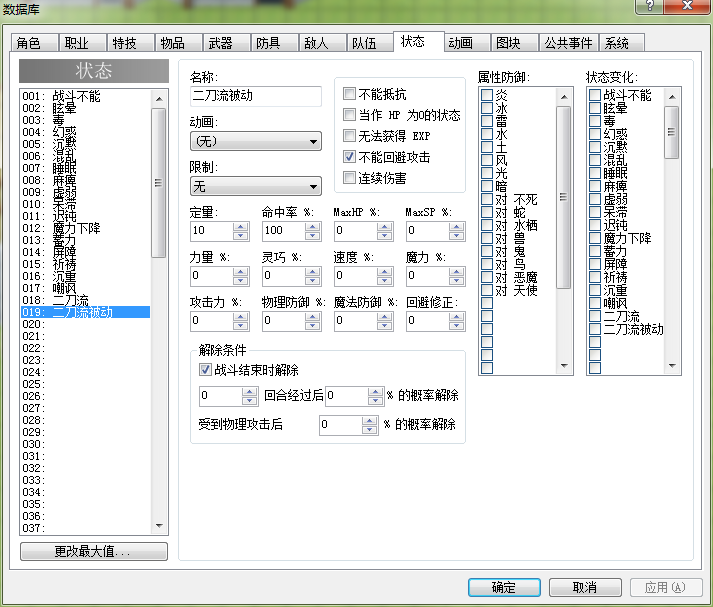The width and height of the screenshot is (713, 607).
Task: Select state 012: 魔力下降
Action: pyautogui.click(x=85, y=228)
